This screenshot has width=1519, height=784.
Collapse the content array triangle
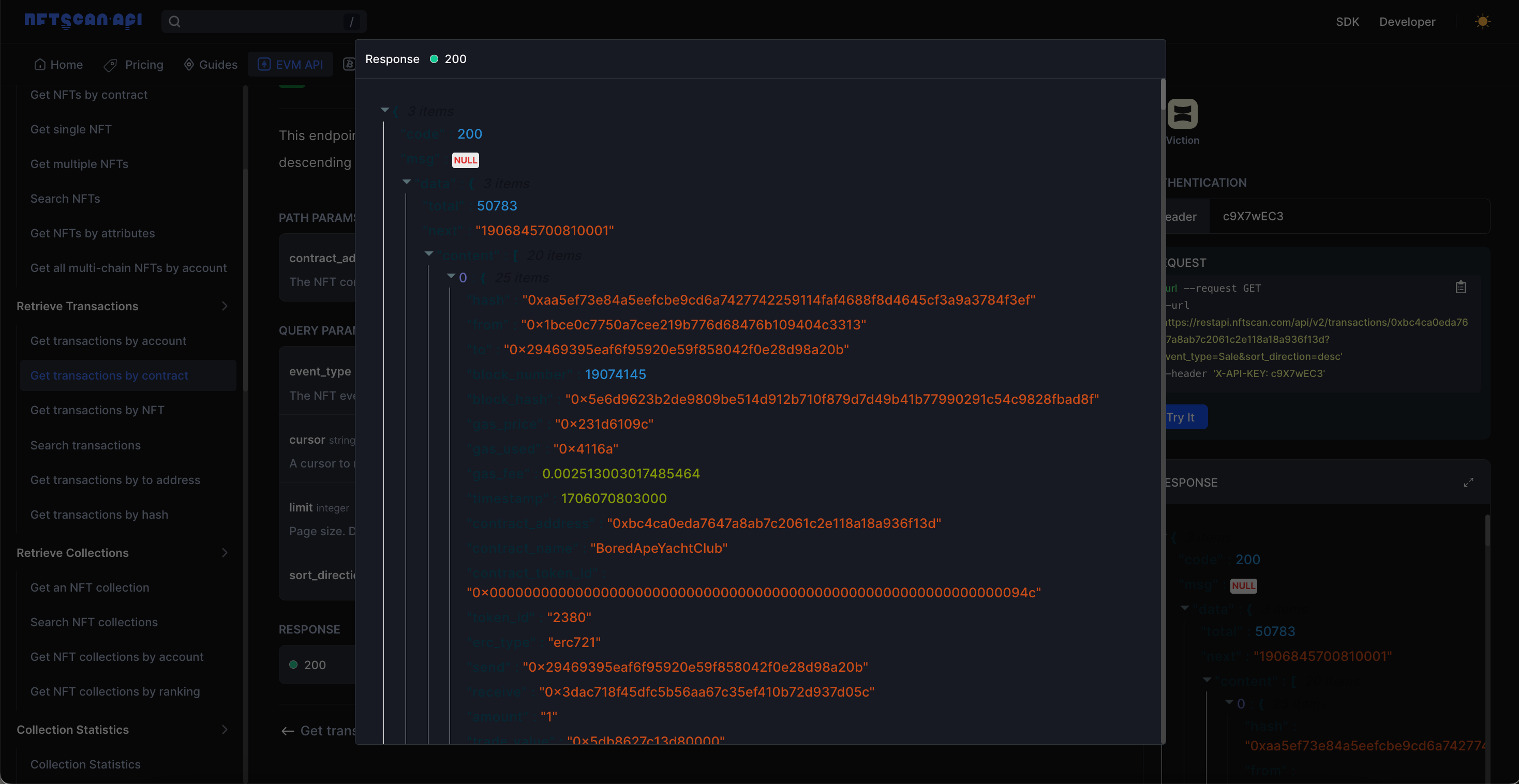(x=429, y=253)
